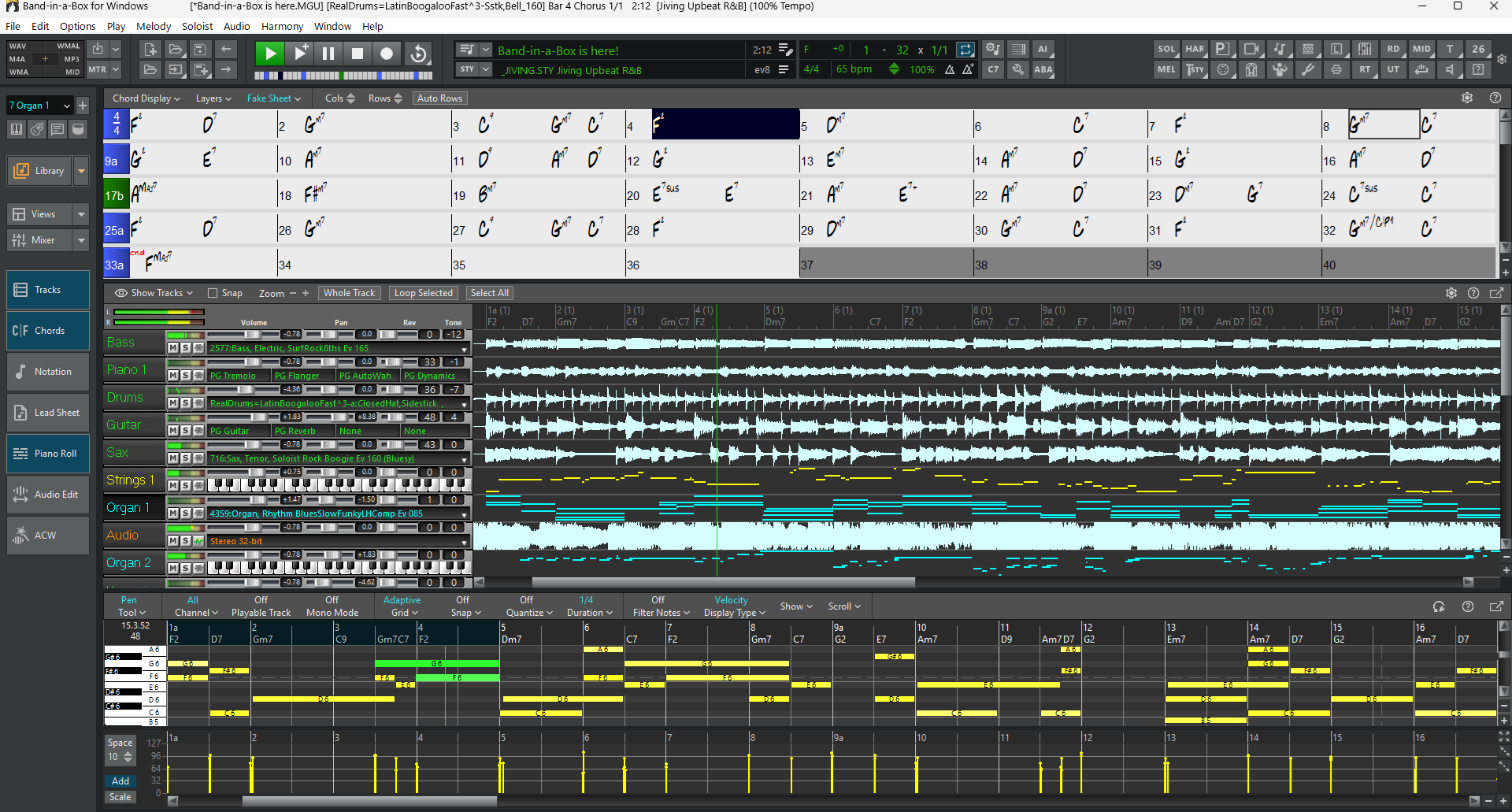This screenshot has width=1512, height=812.
Task: Click the AI toolbar icon
Action: coord(1043,49)
